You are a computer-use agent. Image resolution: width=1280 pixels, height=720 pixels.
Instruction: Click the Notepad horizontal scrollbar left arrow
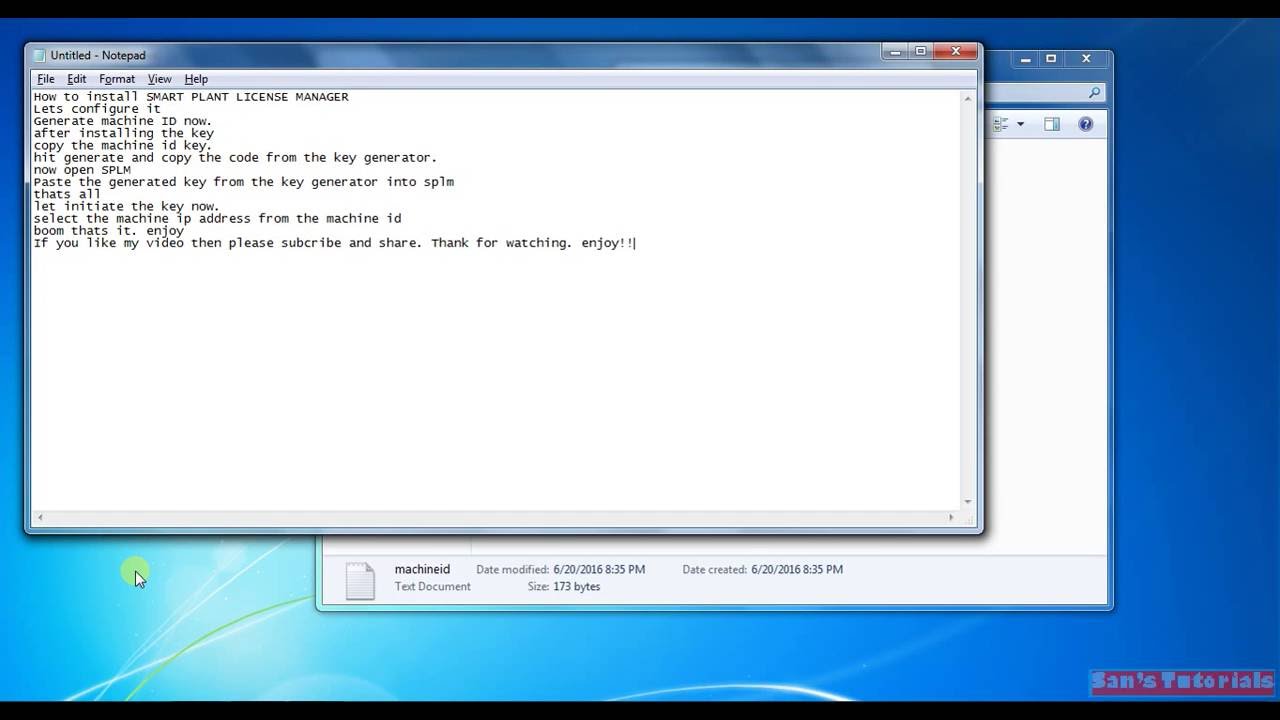click(39, 517)
